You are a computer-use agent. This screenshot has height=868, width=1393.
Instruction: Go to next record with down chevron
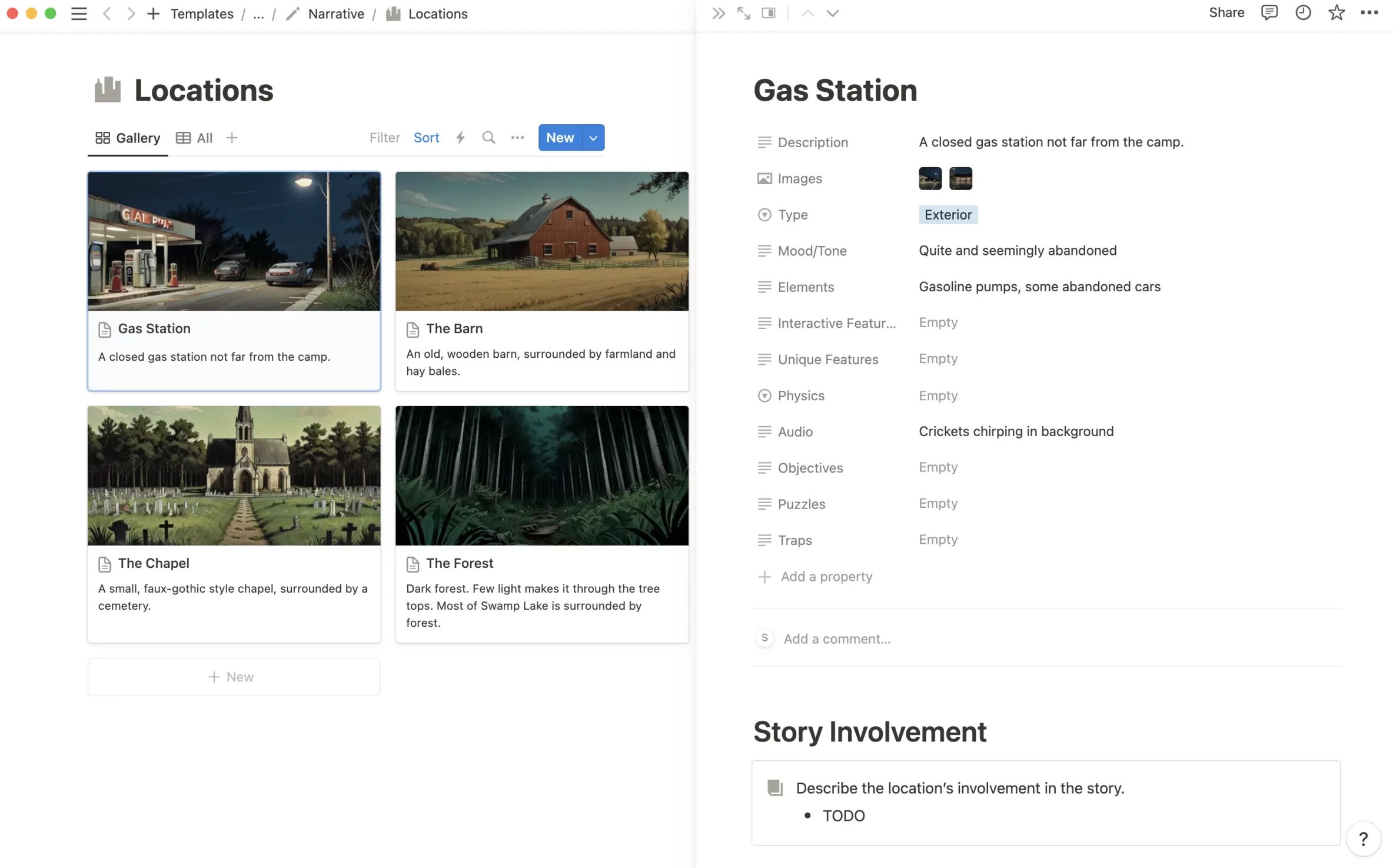(x=832, y=13)
